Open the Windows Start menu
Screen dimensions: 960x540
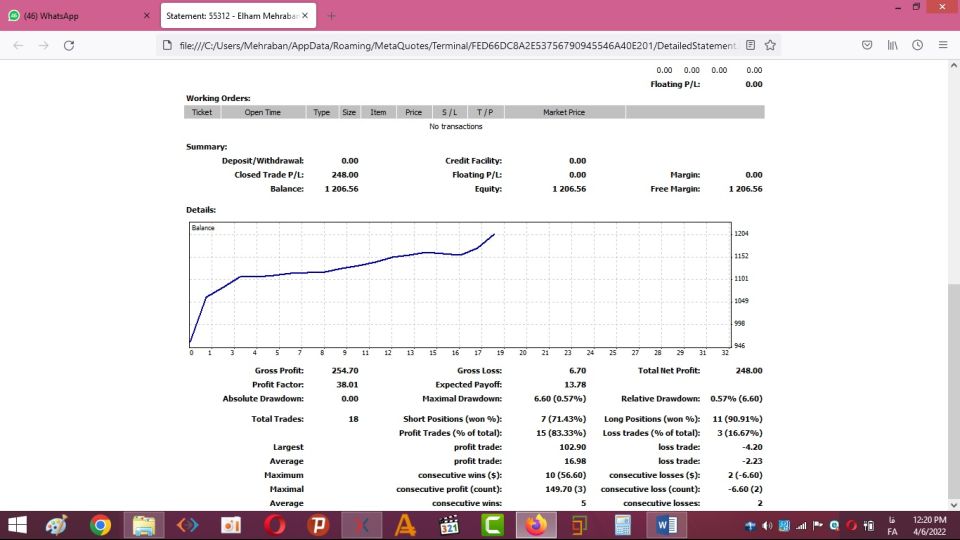point(18,524)
